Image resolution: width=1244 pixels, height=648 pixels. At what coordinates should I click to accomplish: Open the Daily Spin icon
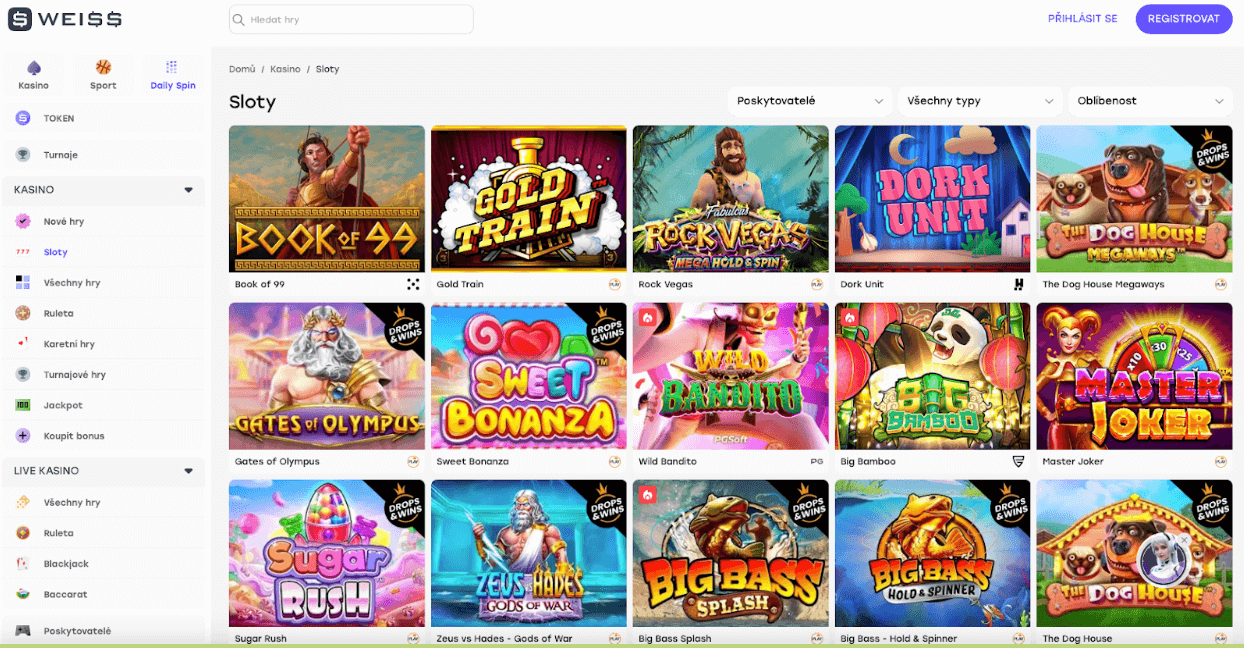pos(172,68)
